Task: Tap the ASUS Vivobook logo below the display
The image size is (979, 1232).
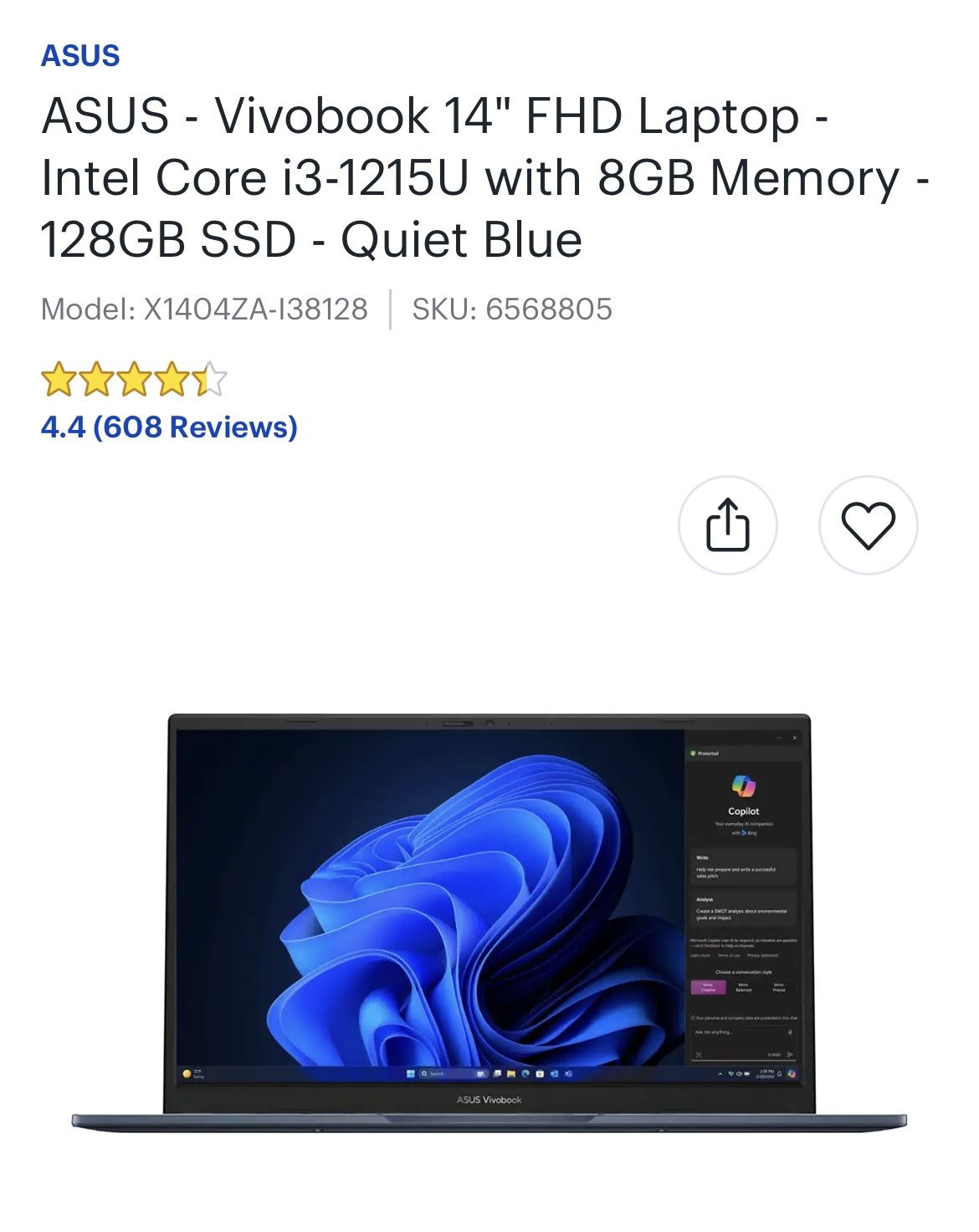Action: [489, 1100]
